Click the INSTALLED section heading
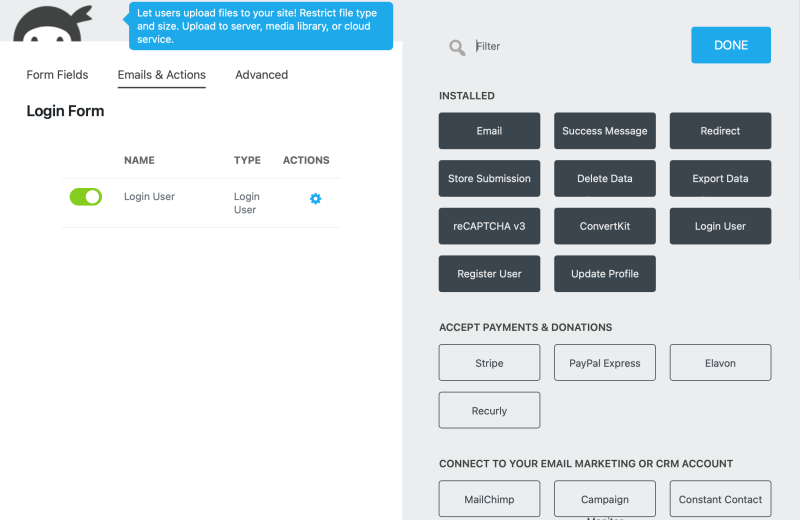The image size is (800, 520). pos(467,95)
